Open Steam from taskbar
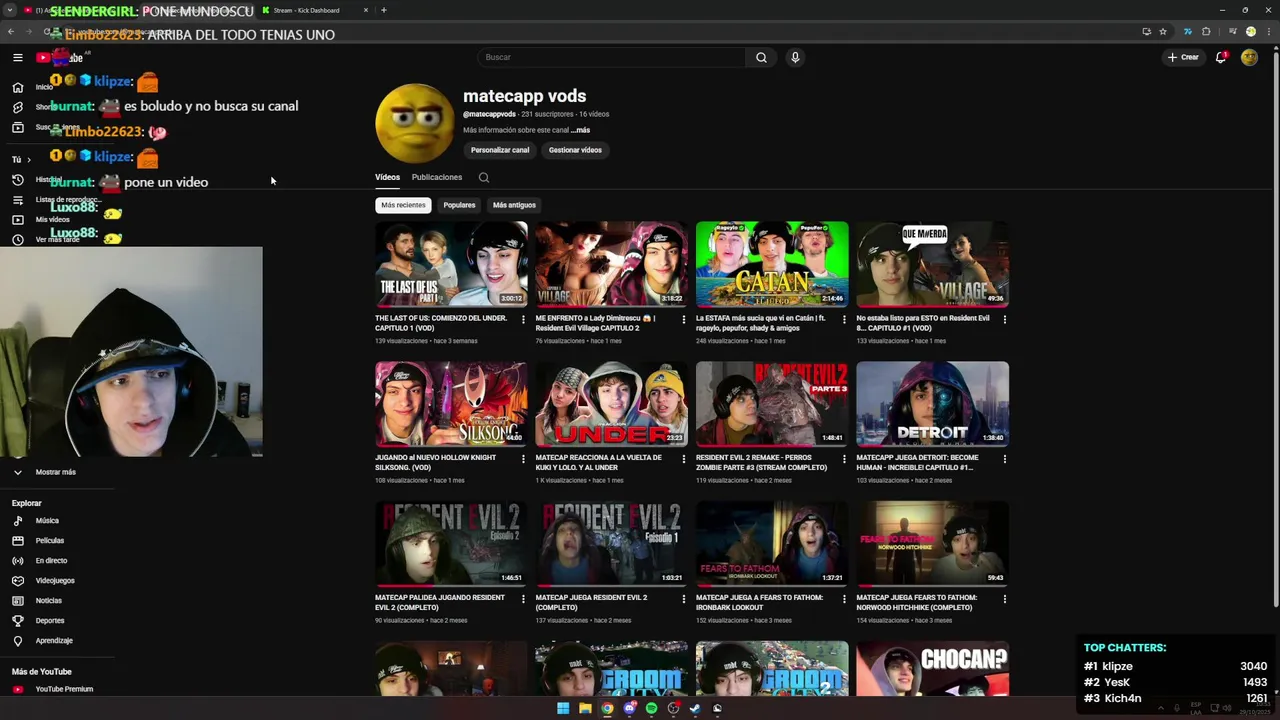 click(695, 708)
